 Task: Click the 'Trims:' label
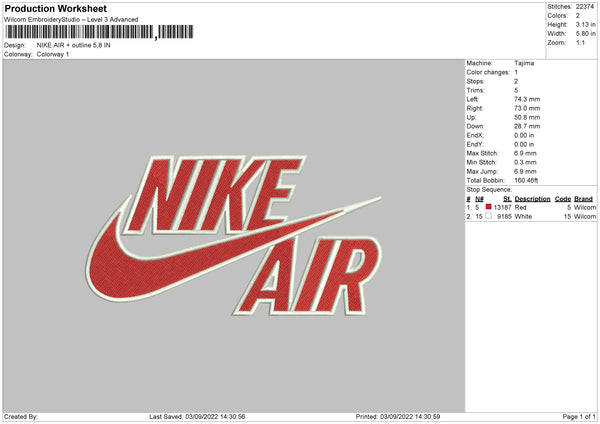pyautogui.click(x=475, y=90)
